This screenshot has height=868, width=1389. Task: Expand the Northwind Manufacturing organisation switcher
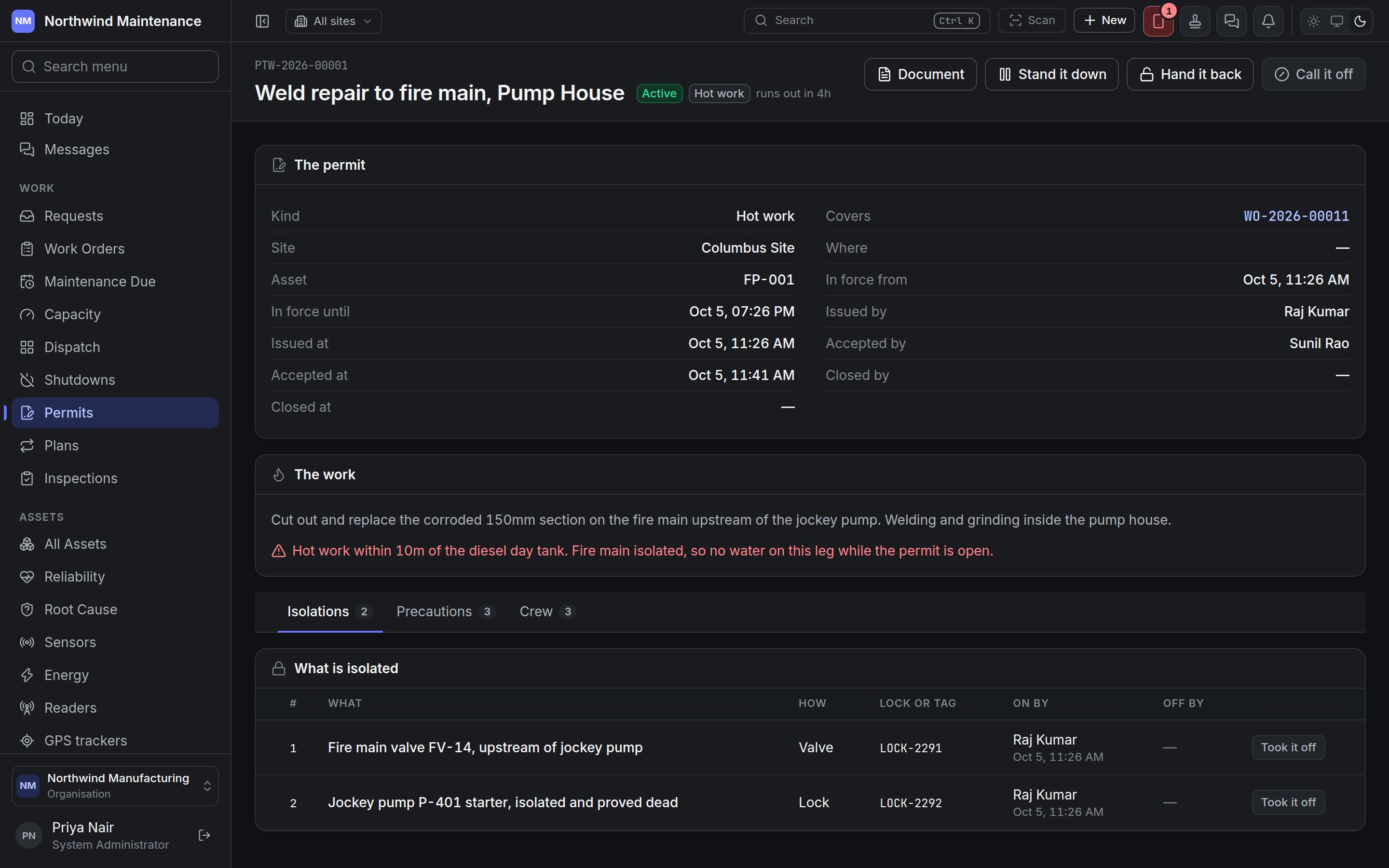click(x=115, y=786)
